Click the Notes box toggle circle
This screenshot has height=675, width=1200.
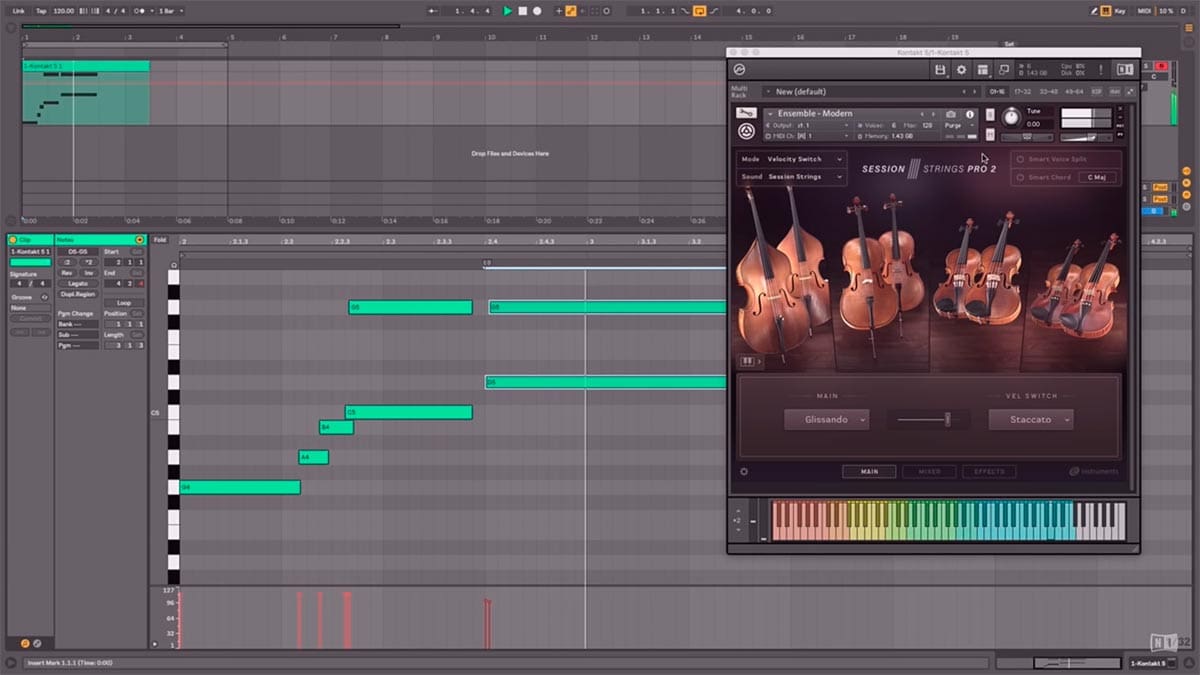(138, 240)
